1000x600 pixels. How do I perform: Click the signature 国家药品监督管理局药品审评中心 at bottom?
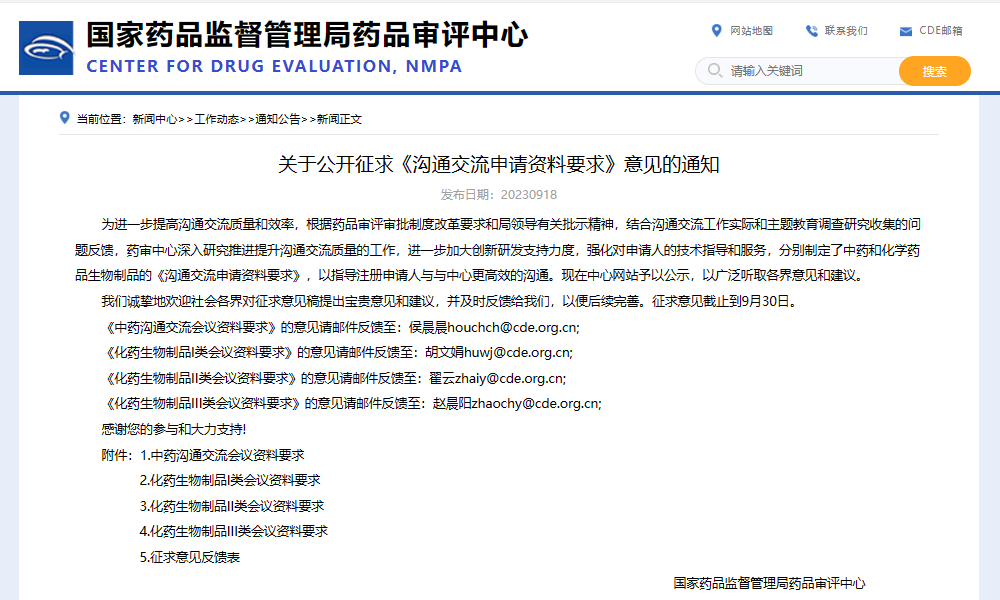769,583
